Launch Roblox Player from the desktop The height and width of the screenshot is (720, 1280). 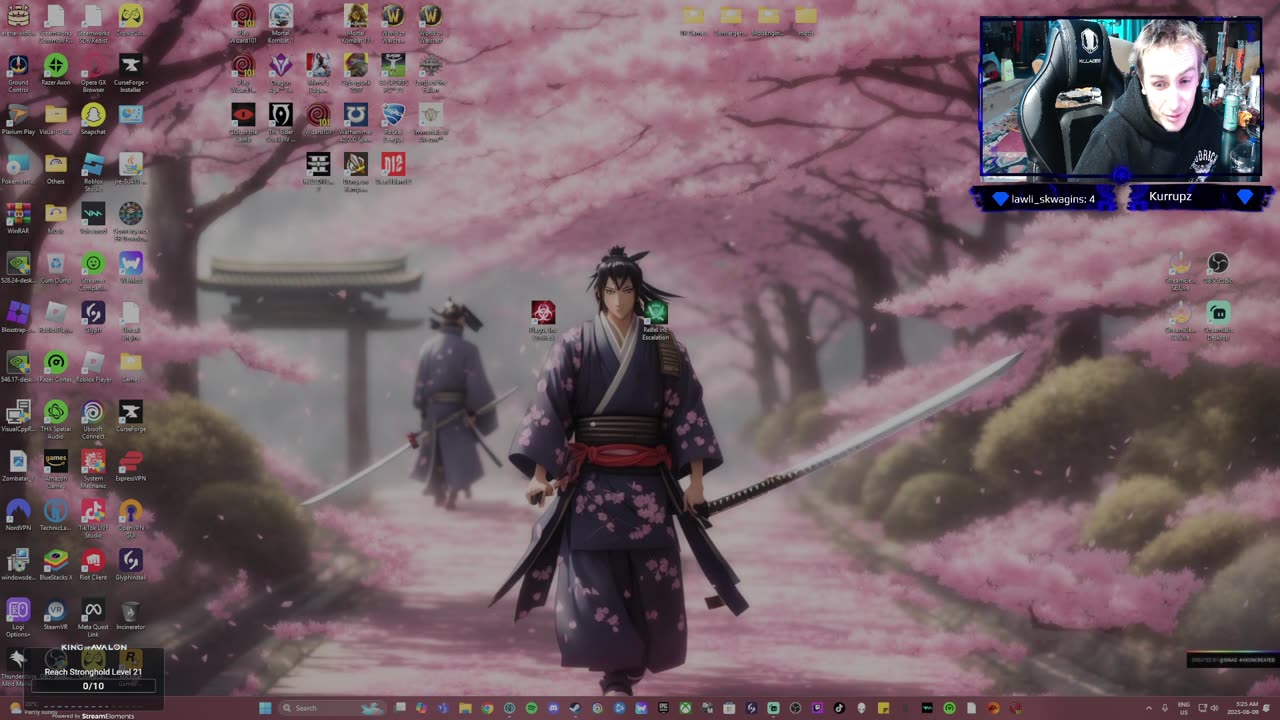click(93, 367)
